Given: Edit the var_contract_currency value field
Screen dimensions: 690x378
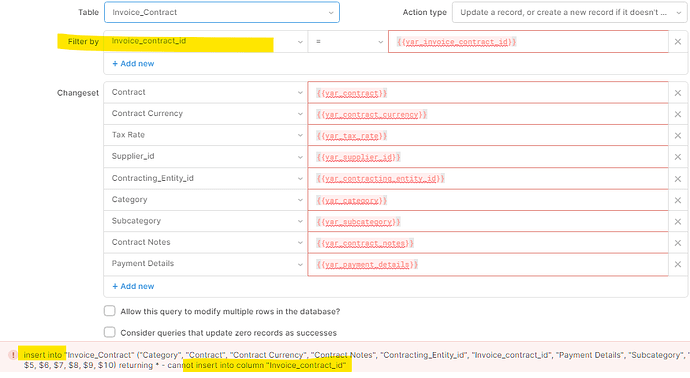Looking at the screenshot, I should click(488, 114).
